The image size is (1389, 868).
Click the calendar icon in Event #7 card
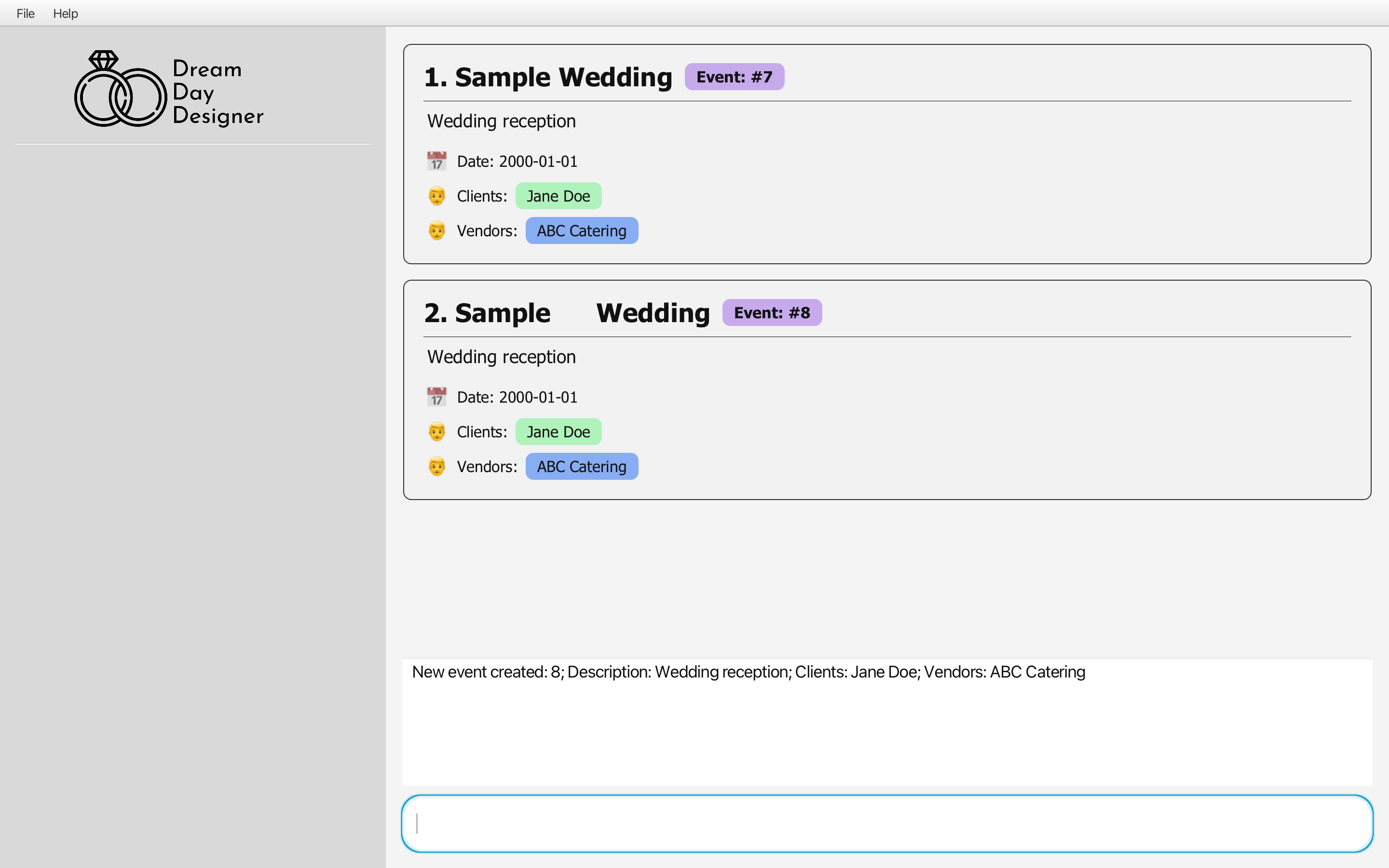(437, 162)
